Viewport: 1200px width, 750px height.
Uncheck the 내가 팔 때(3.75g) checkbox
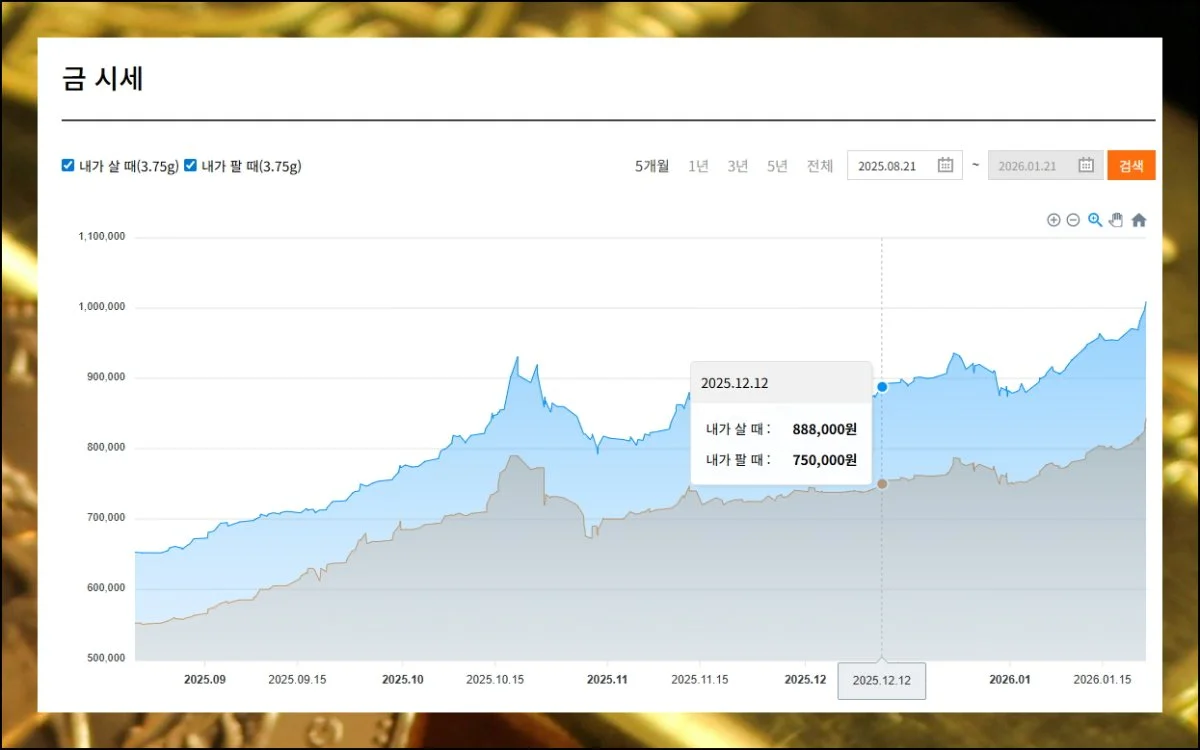click(190, 166)
